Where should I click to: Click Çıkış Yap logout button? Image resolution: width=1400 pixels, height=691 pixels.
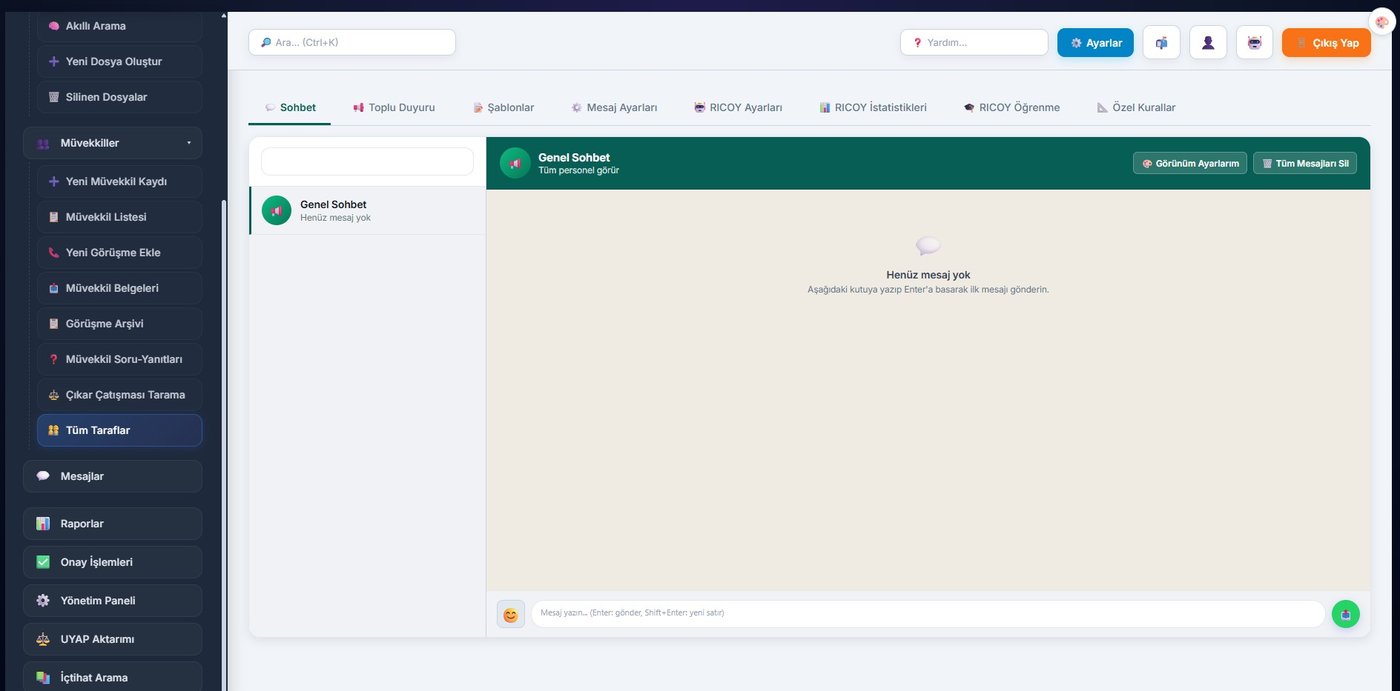tap(1326, 43)
